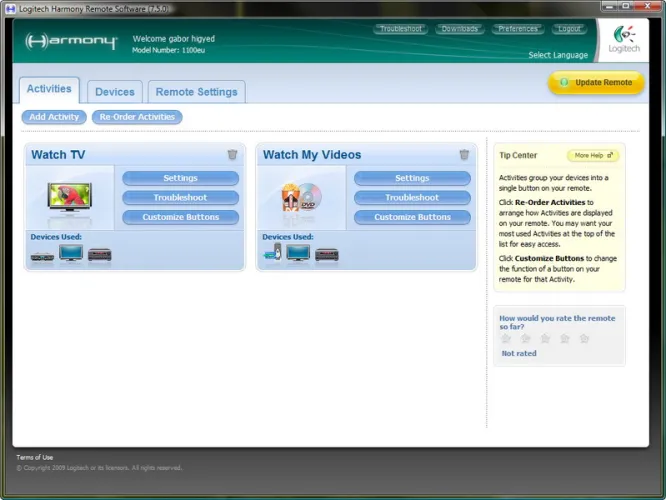This screenshot has width=666, height=500.
Task: Click the Harmony logo in the header
Action: pos(74,43)
